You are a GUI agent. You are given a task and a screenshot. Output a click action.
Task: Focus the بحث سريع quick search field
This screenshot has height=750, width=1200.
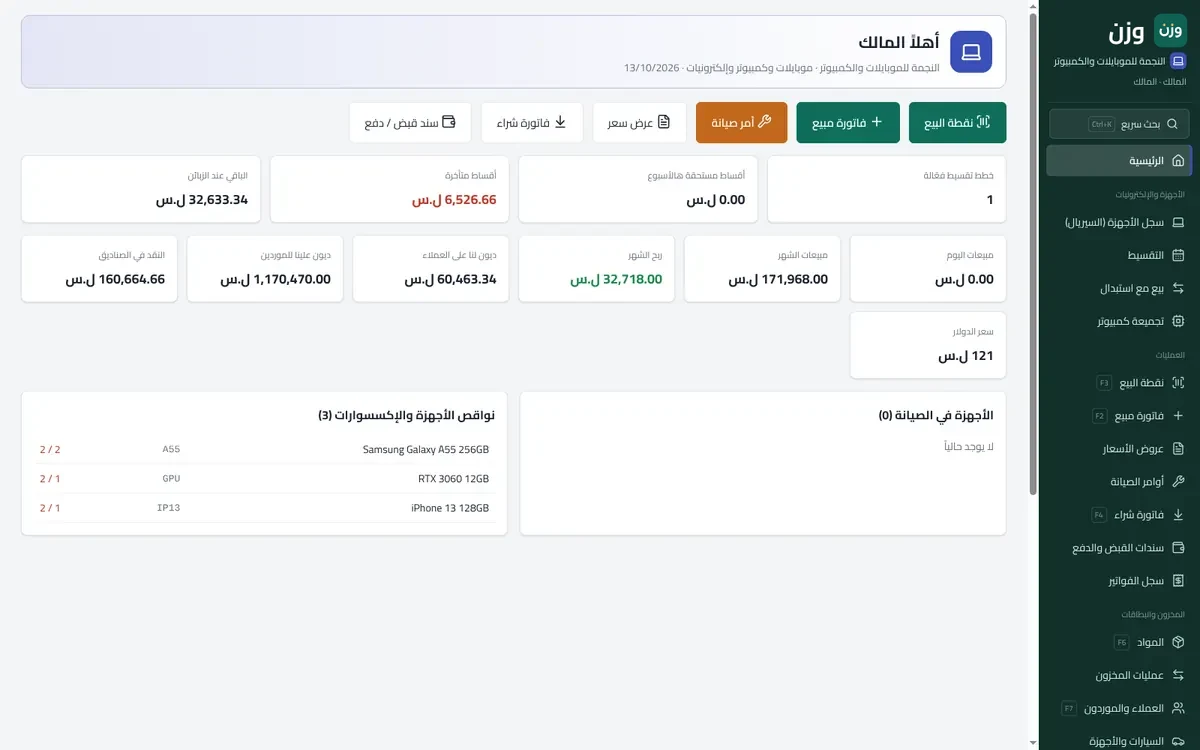coord(1119,124)
